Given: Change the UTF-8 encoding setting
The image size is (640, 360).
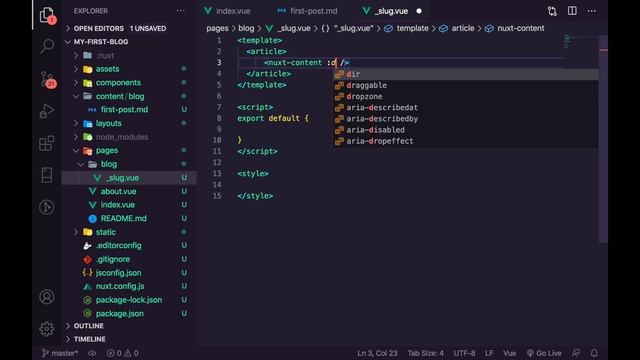Looking at the screenshot, I should [464, 353].
